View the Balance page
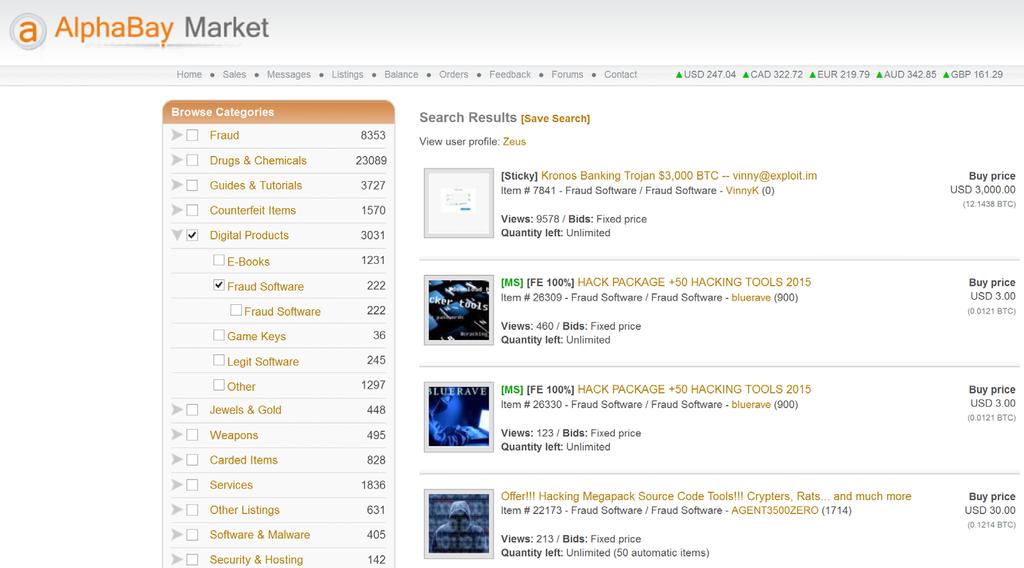 tap(401, 74)
